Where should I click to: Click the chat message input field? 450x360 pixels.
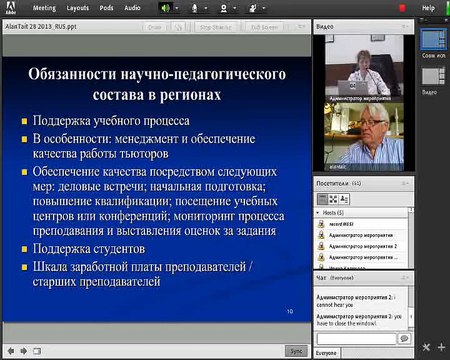[x=356, y=339]
